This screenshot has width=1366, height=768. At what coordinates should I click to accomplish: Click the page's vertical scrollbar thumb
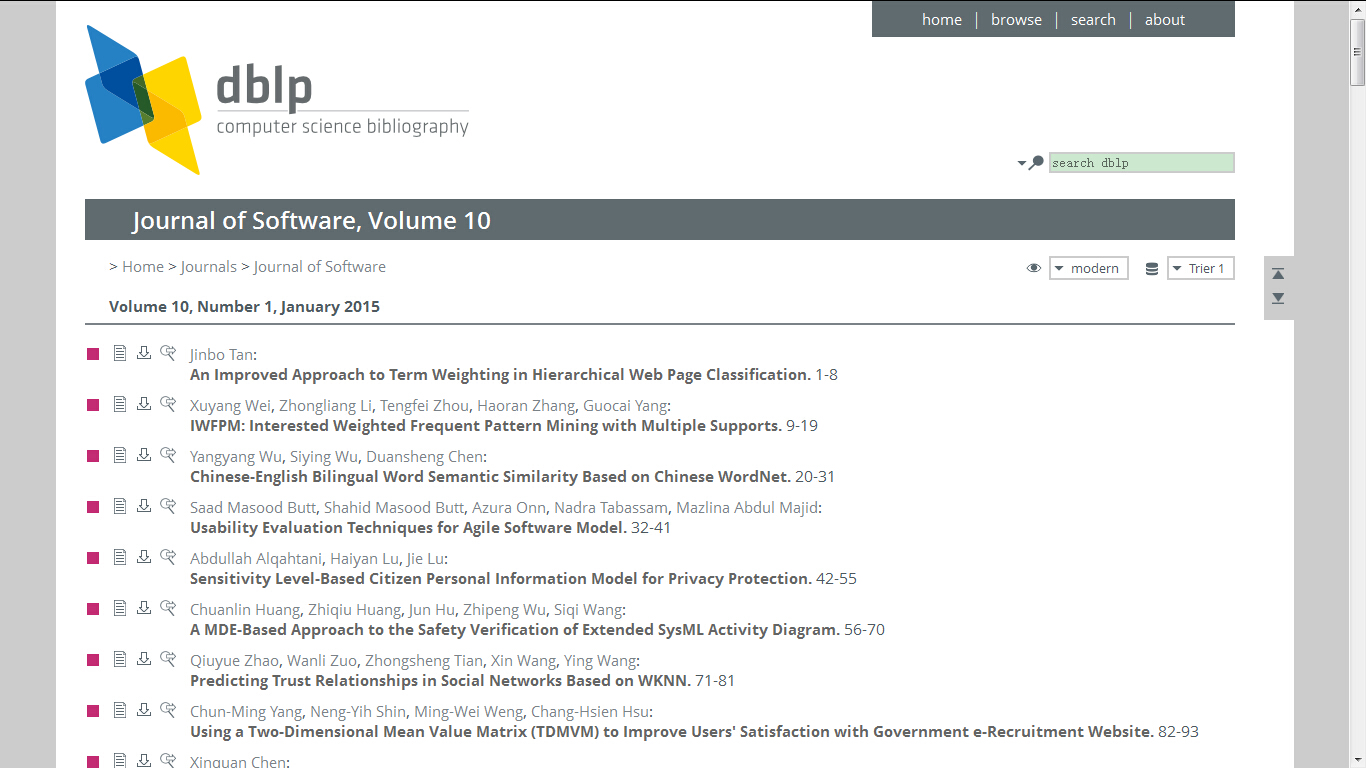click(x=1357, y=52)
